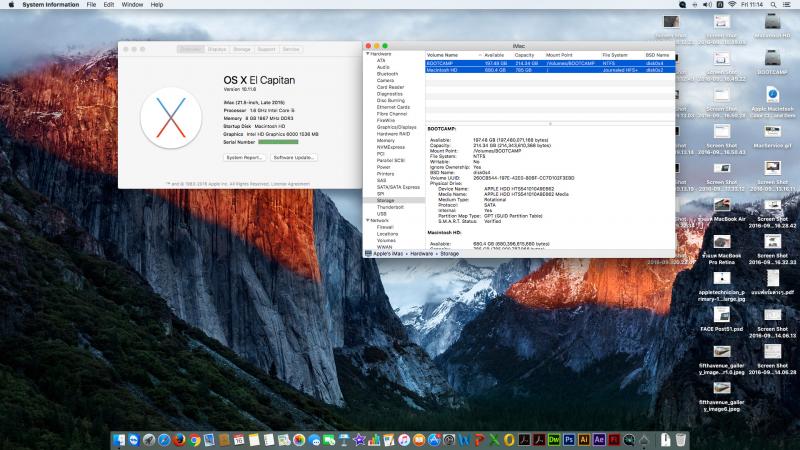
Task: Open Firefox from the Dock
Action: 179,440
